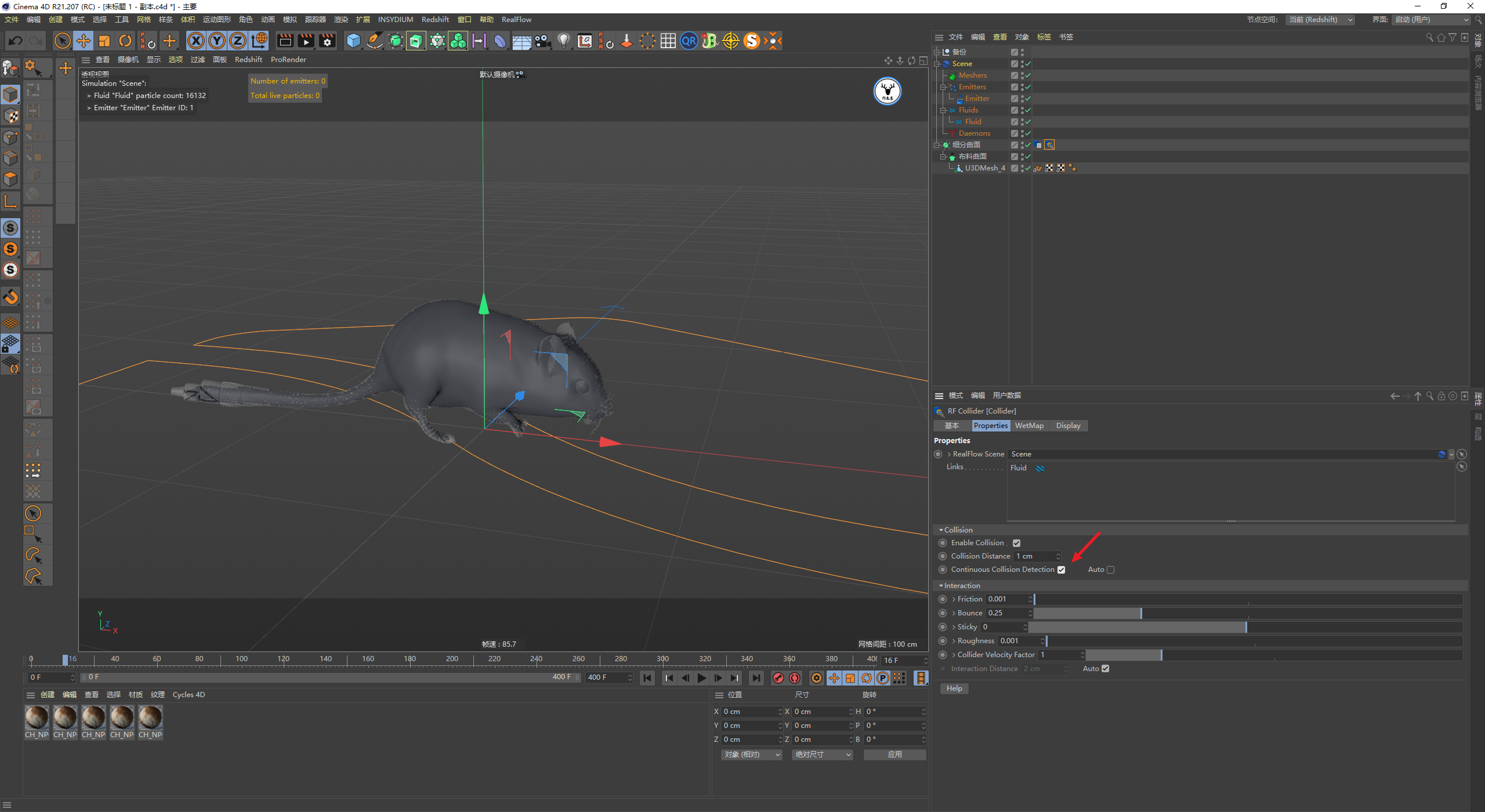The image size is (1485, 812).
Task: Click the Help button
Action: pyautogui.click(x=954, y=688)
